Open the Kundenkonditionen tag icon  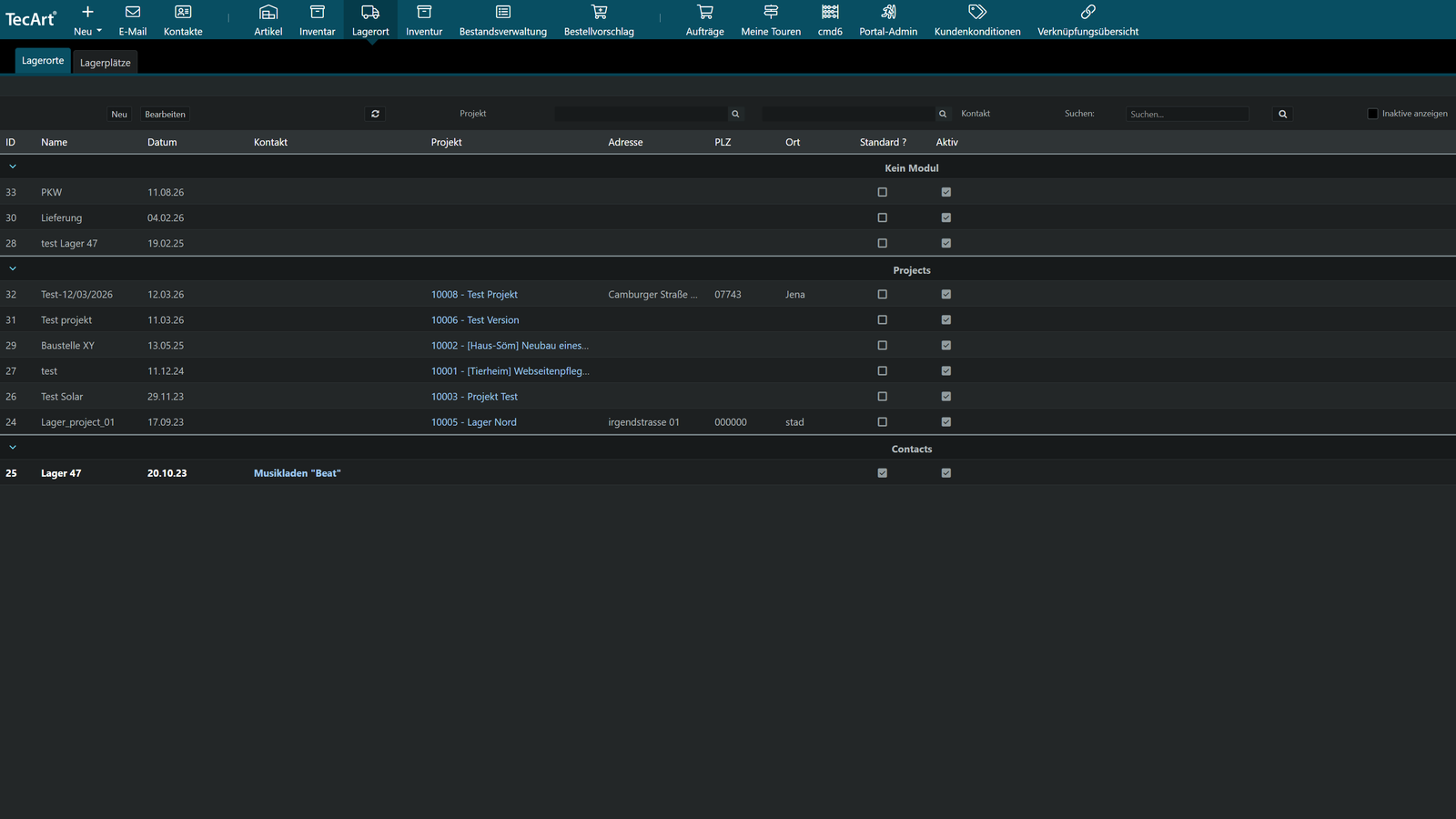pos(977,13)
